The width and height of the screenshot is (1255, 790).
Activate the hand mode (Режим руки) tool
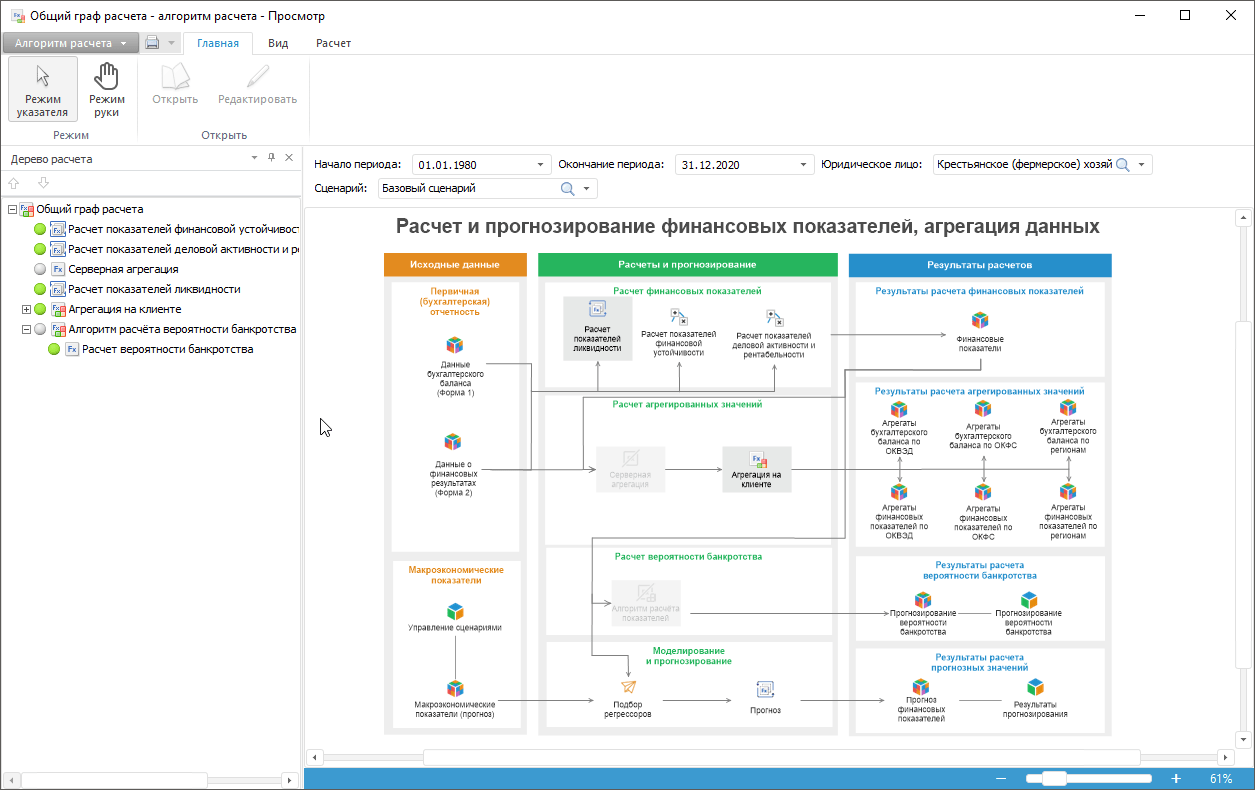point(106,90)
